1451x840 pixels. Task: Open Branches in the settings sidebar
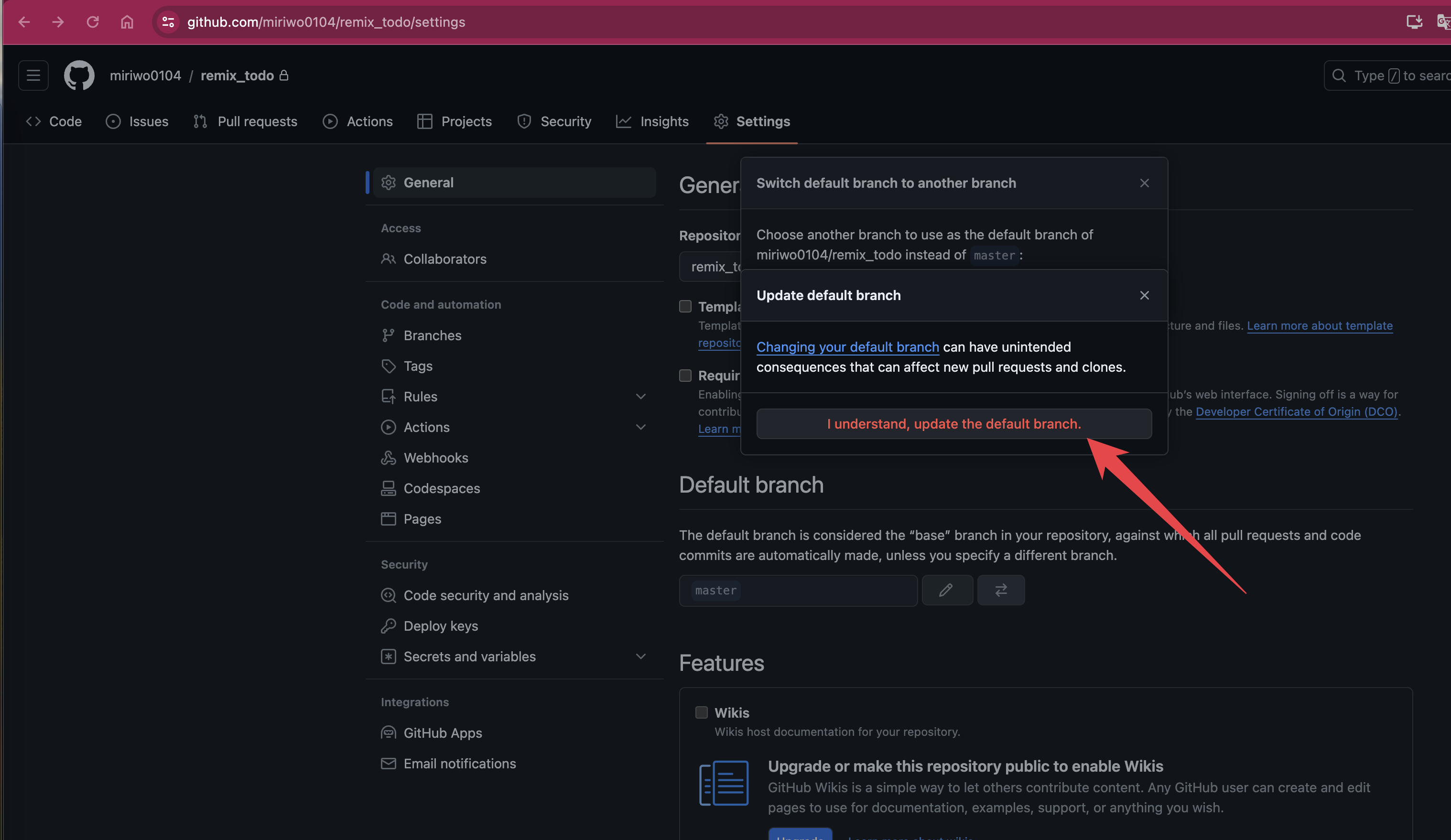click(x=432, y=335)
